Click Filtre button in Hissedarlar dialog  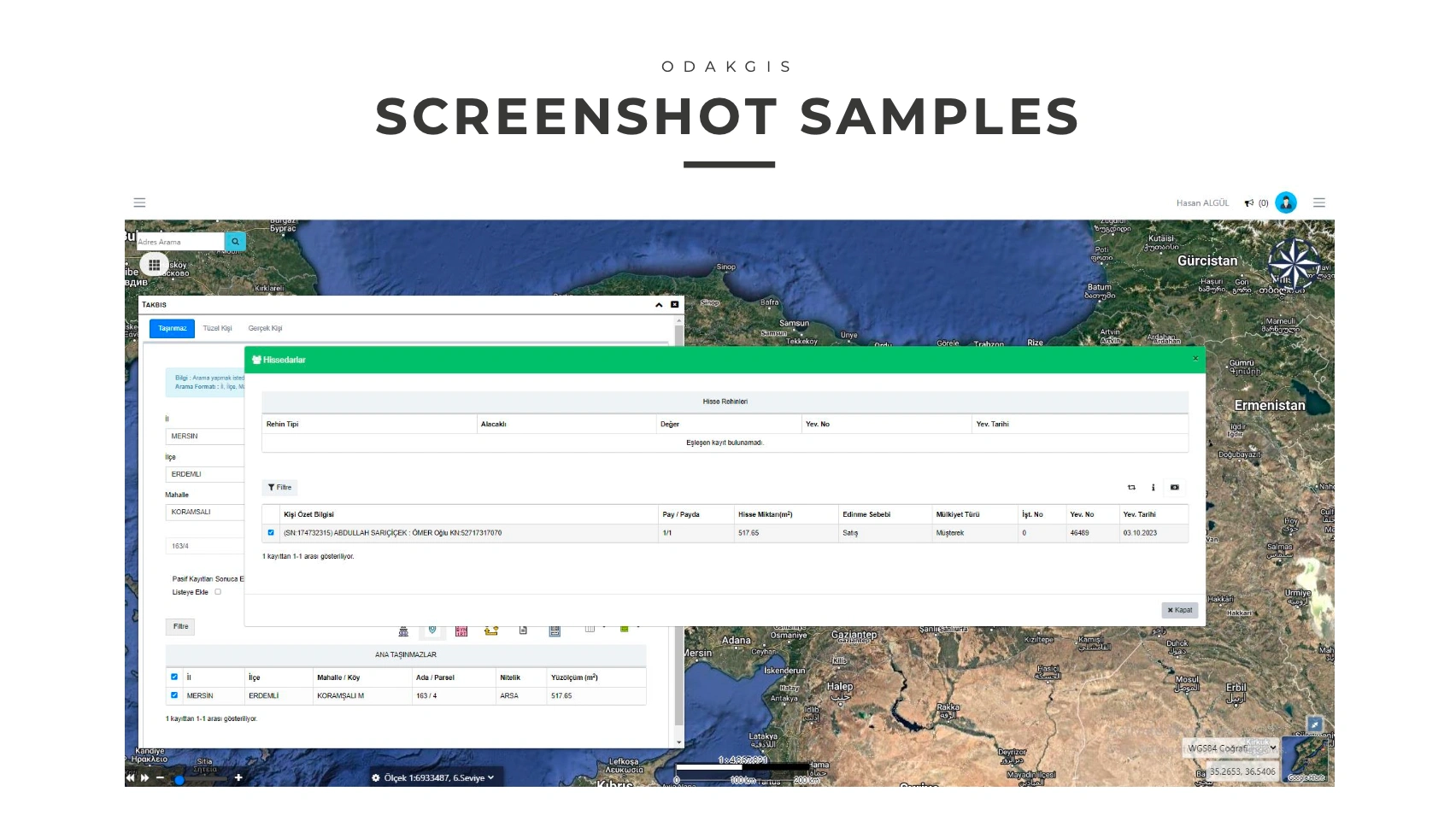coord(279,488)
